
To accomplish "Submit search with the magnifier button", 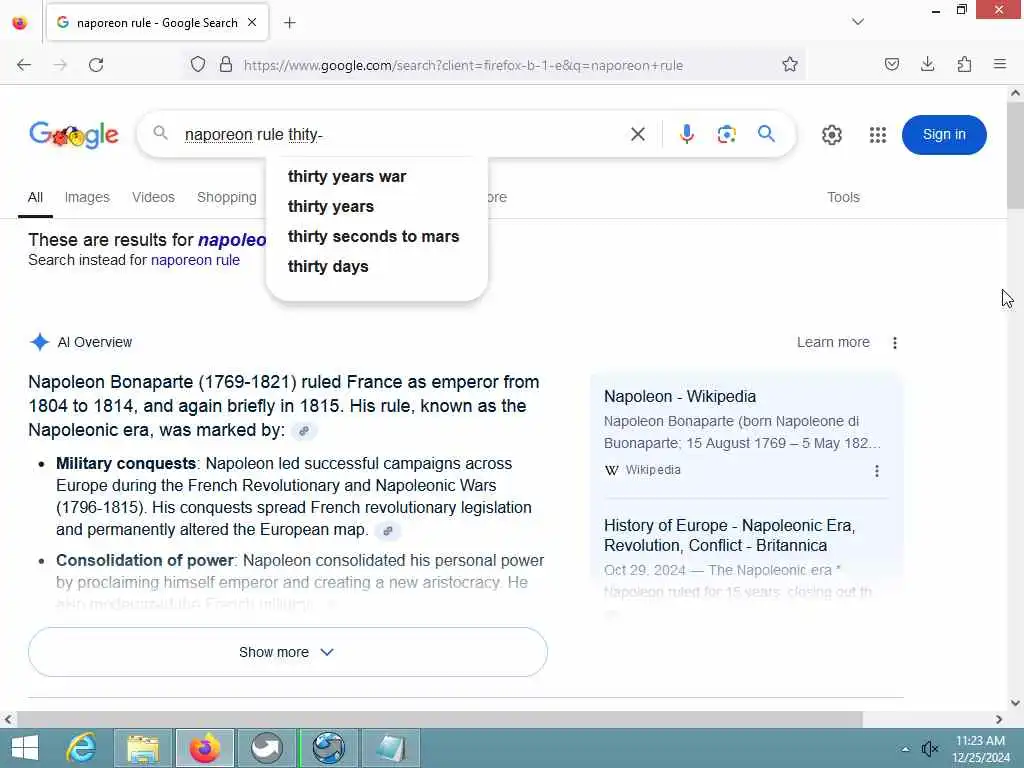I will [766, 134].
